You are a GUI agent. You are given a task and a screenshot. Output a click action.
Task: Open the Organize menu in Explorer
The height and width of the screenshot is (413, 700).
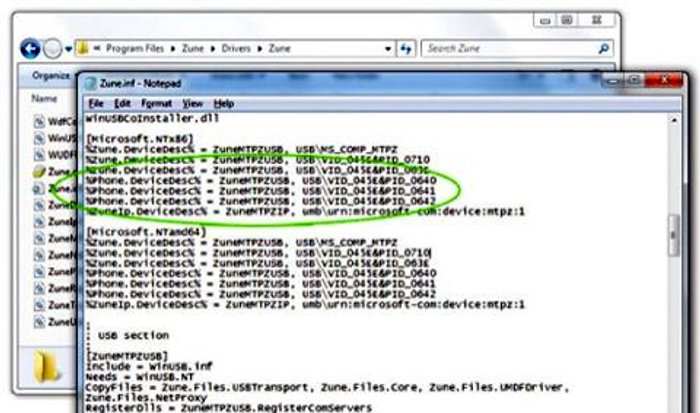[51, 75]
